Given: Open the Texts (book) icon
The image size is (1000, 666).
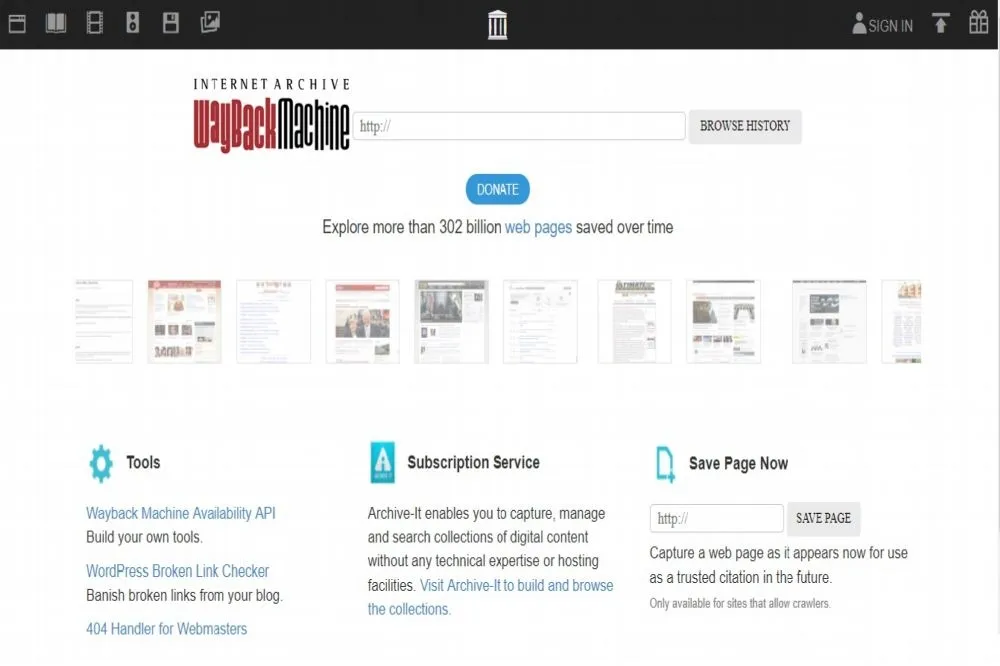Looking at the screenshot, I should pyautogui.click(x=56, y=23).
